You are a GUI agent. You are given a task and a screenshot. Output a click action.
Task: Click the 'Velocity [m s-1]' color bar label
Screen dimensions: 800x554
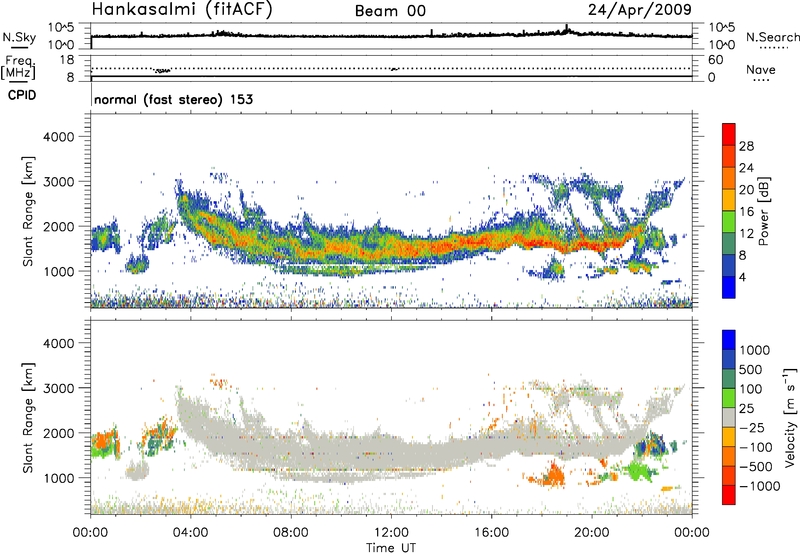coord(790,417)
